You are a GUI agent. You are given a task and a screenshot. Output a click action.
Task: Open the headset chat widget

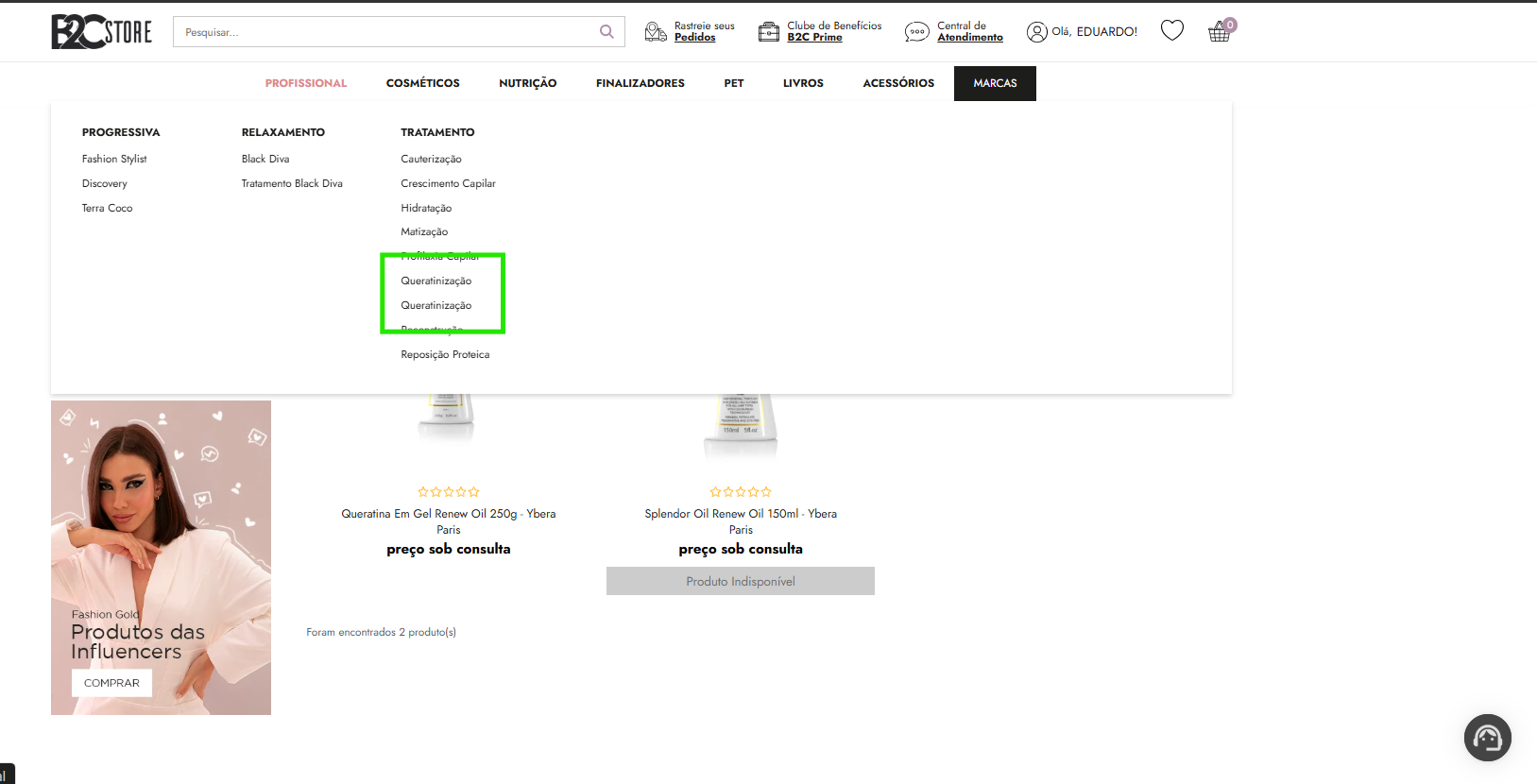1488,738
